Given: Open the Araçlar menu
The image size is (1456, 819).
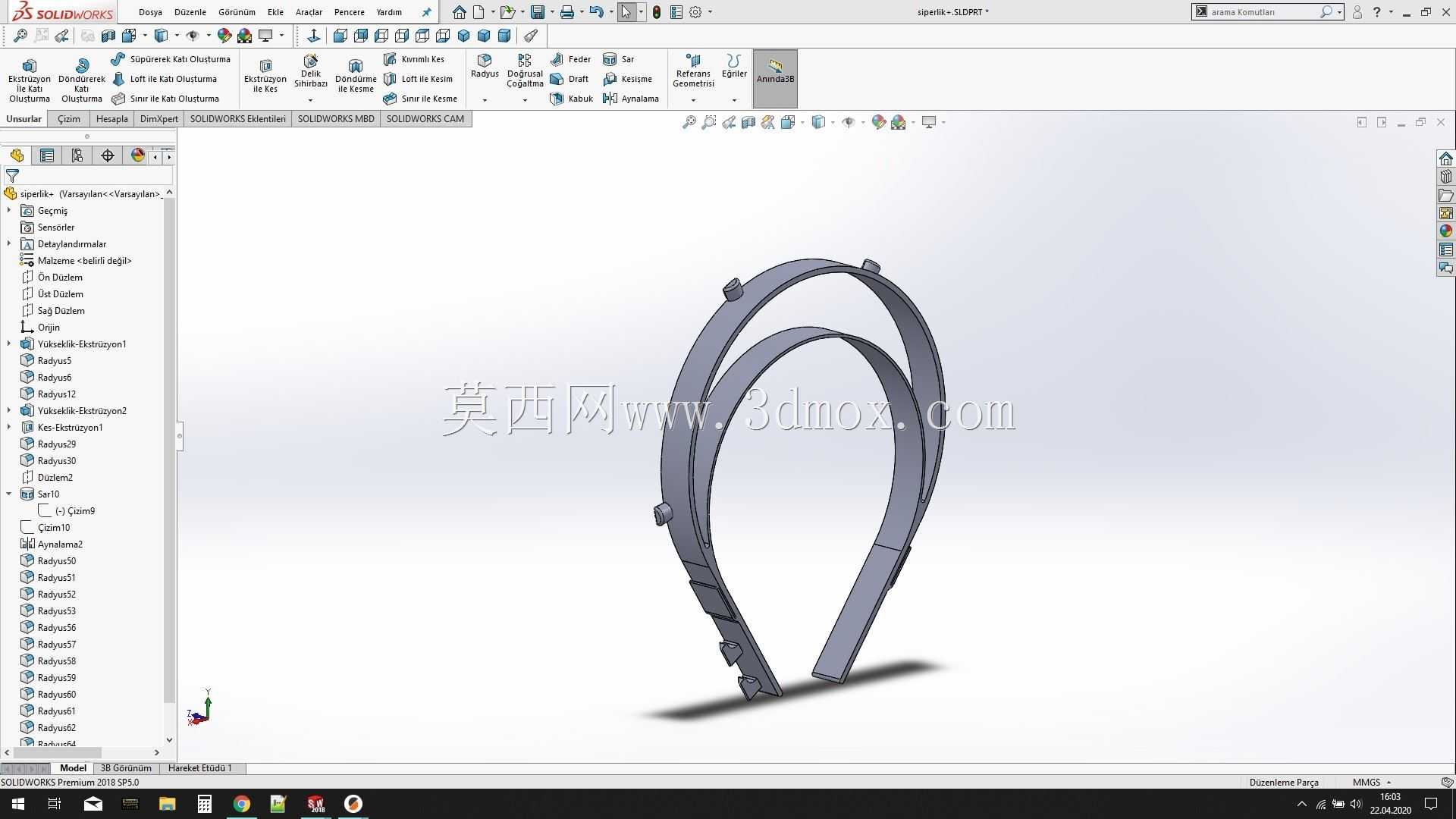Looking at the screenshot, I should [309, 12].
